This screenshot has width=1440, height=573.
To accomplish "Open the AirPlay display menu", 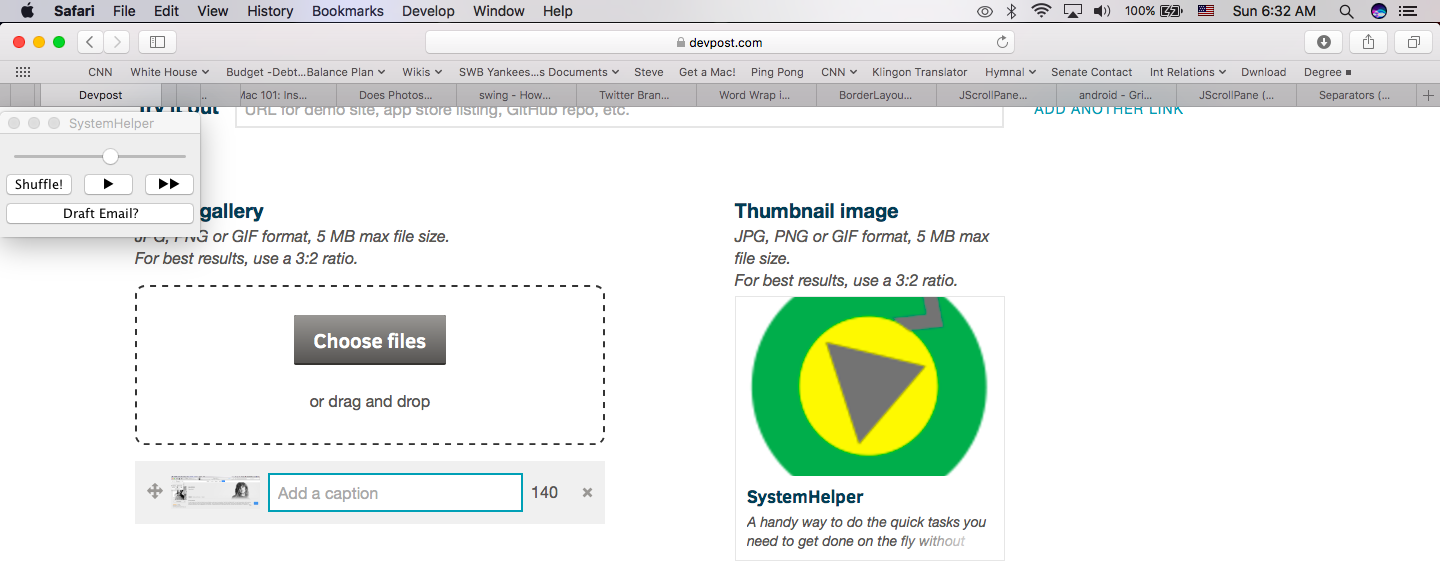I will 1073,11.
